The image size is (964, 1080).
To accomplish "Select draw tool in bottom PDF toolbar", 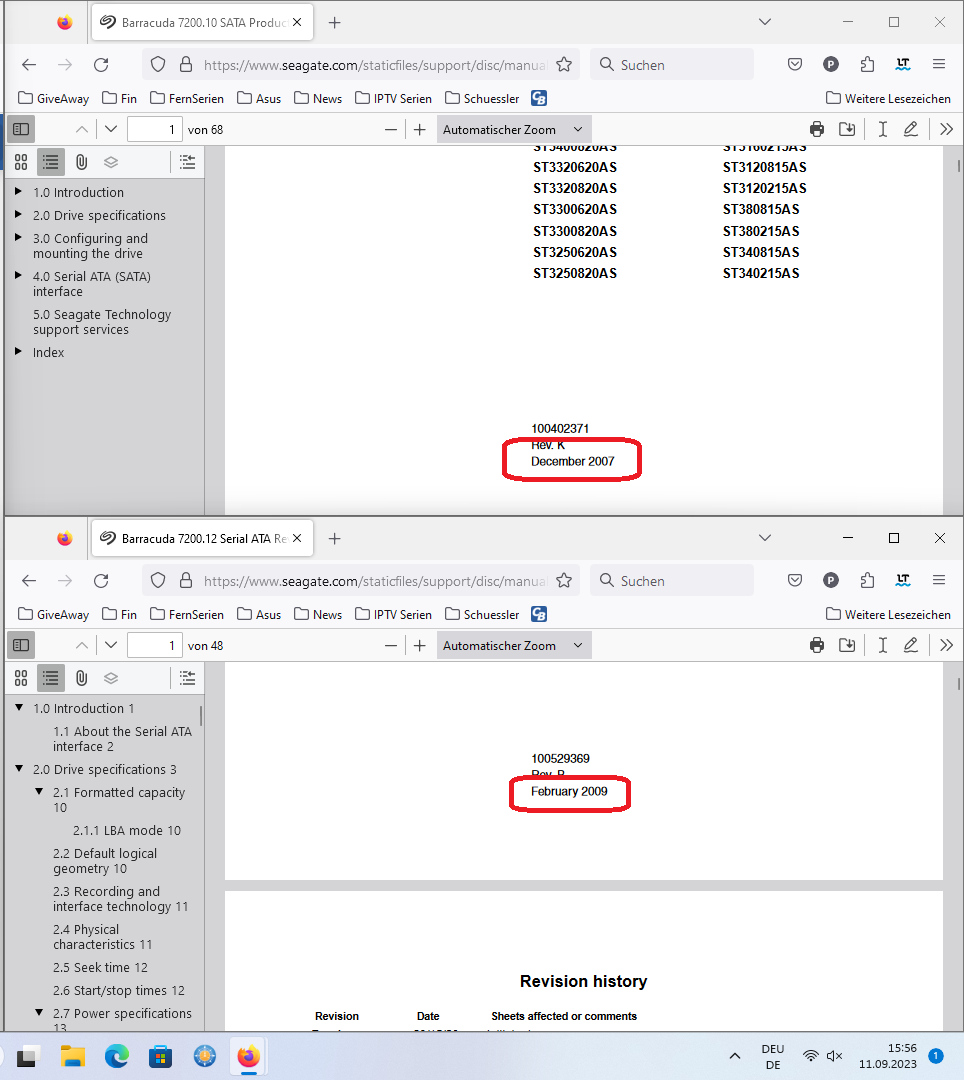I will [910, 645].
